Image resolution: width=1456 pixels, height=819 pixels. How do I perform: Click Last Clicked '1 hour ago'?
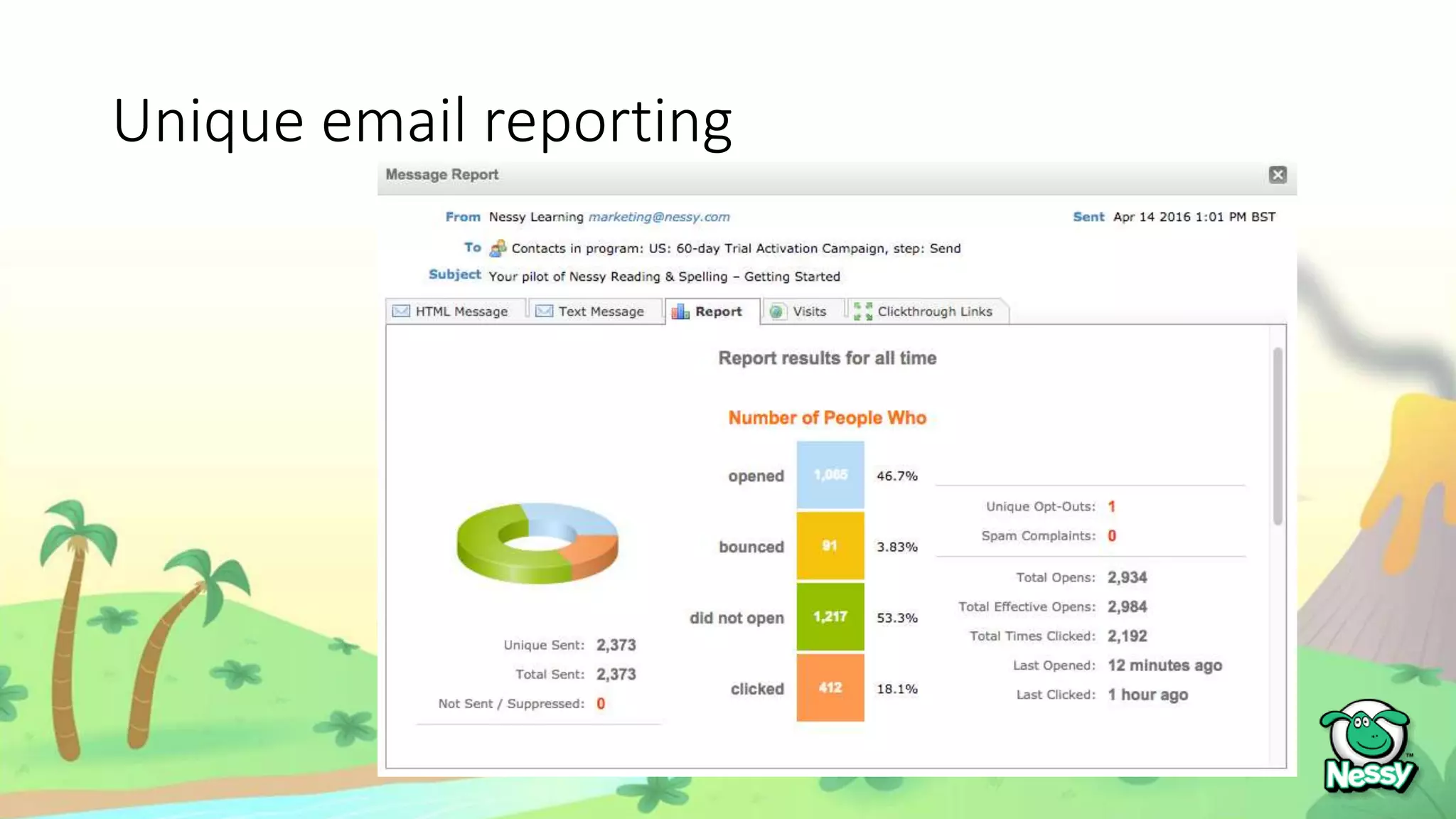pyautogui.click(x=1147, y=695)
